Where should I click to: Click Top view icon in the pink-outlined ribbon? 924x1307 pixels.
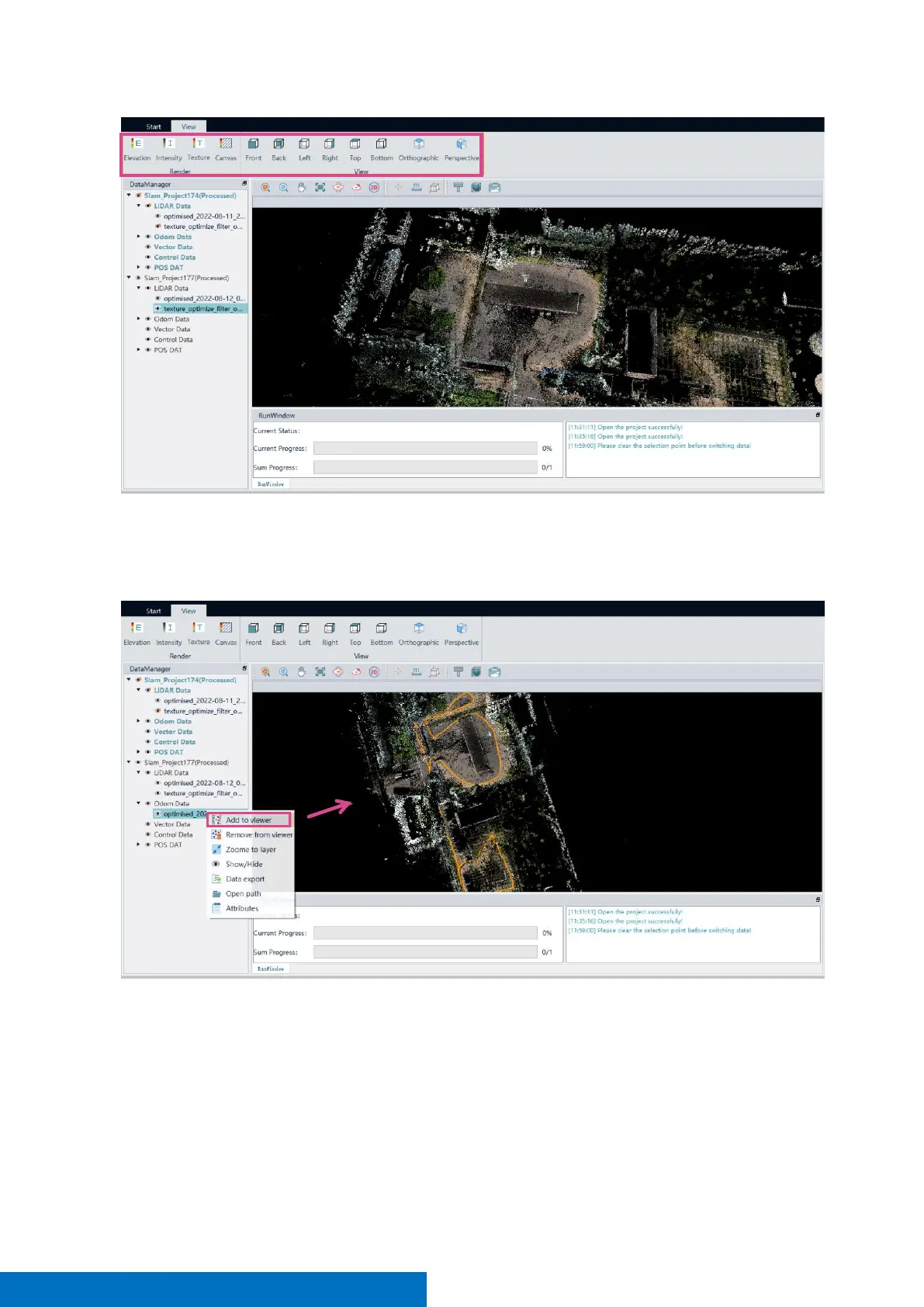click(x=355, y=148)
